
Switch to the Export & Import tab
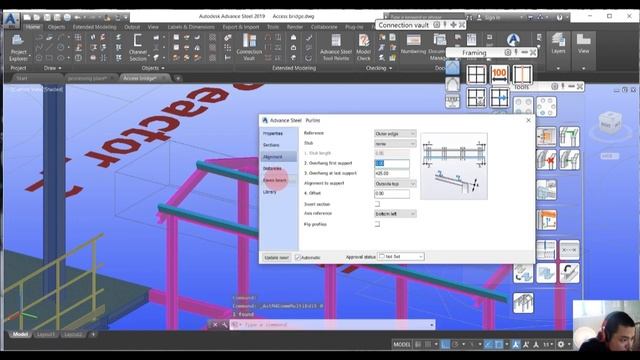(x=241, y=27)
